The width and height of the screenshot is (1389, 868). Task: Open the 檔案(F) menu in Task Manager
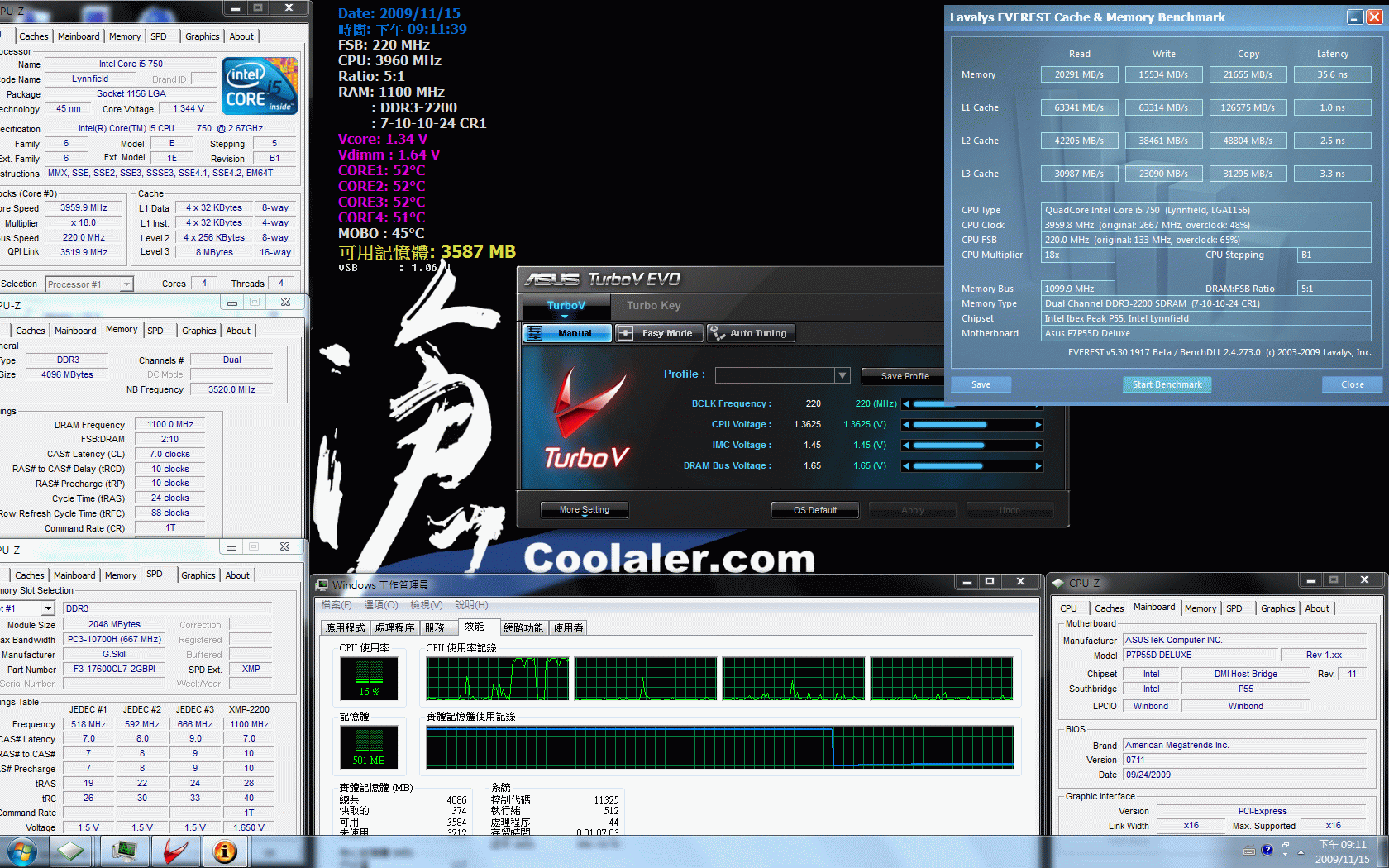[337, 605]
